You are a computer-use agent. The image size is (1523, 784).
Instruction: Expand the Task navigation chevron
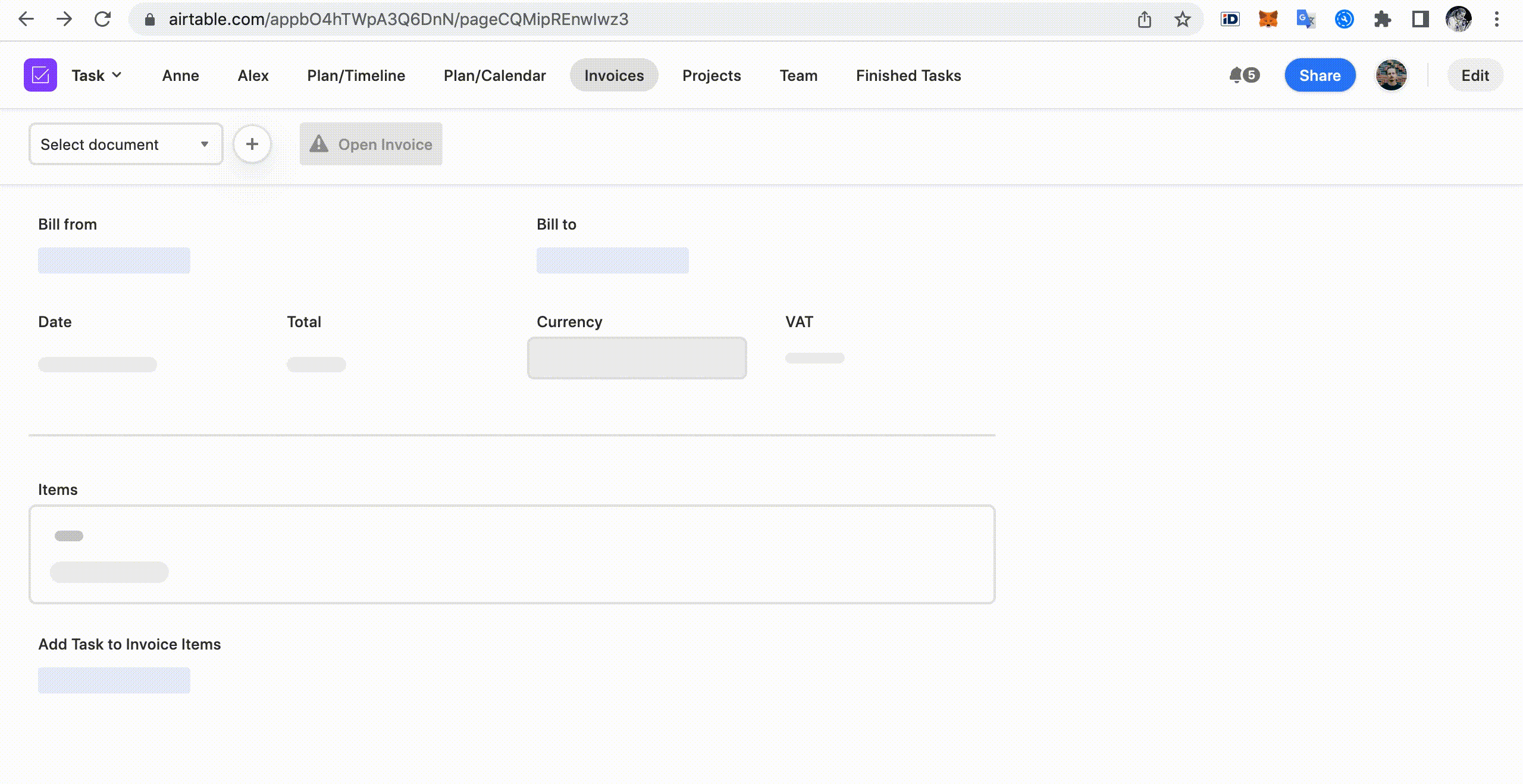(x=118, y=75)
